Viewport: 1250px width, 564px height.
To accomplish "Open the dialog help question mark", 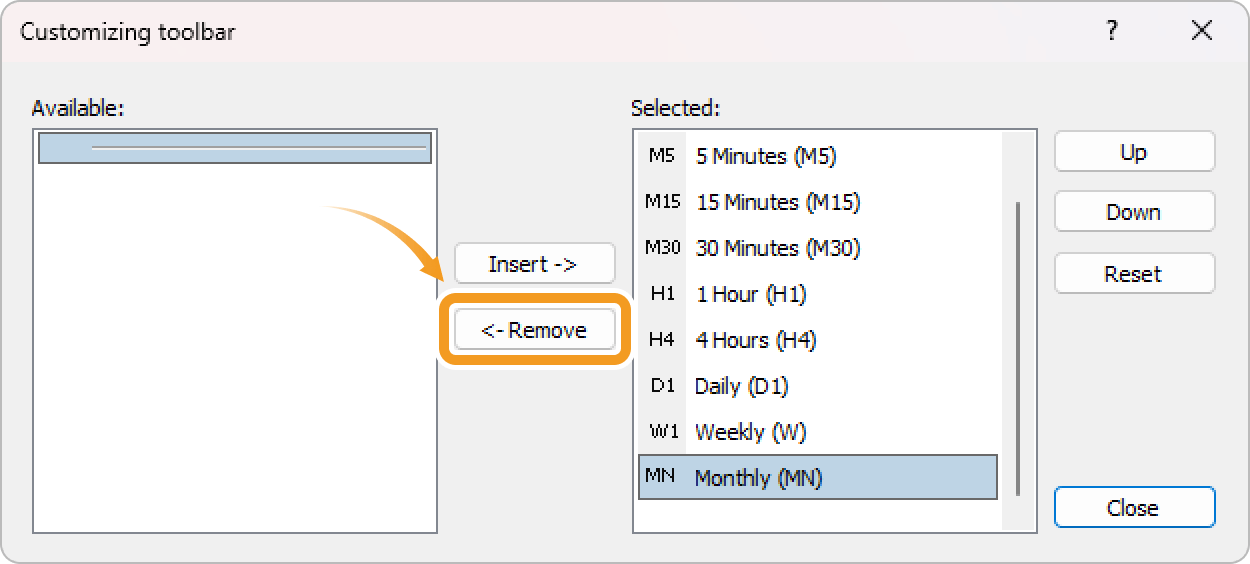I will coord(1111,31).
